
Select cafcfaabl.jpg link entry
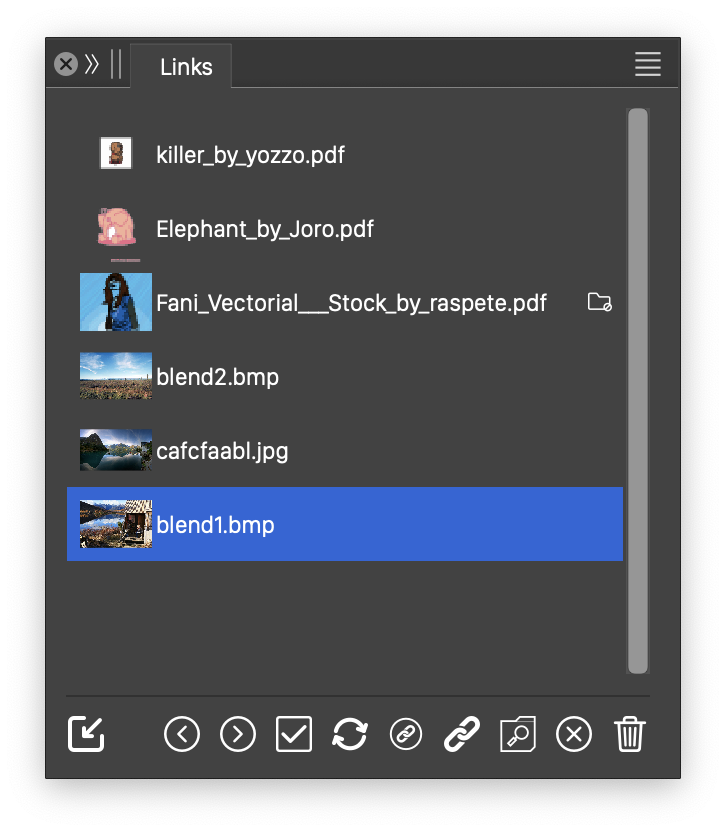tap(222, 451)
